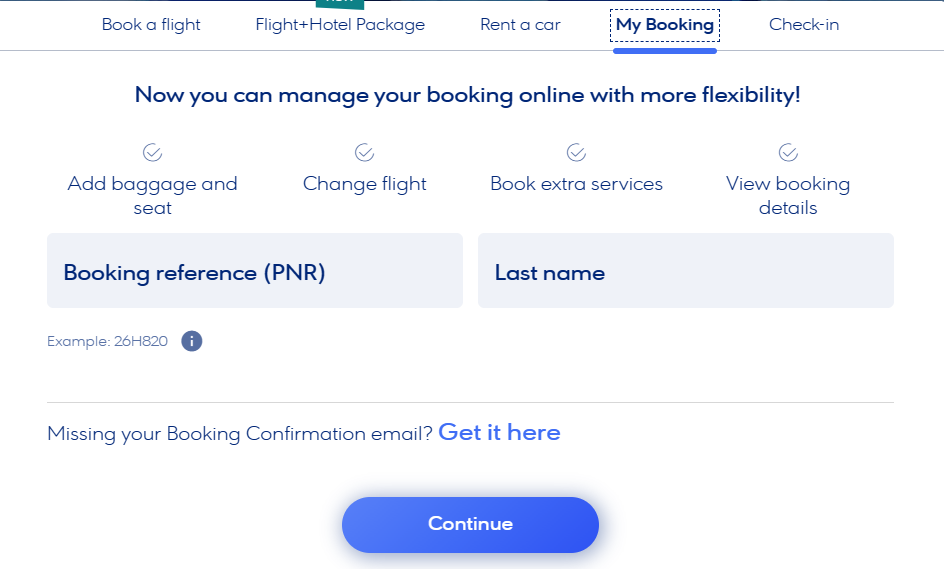The height and width of the screenshot is (569, 944).
Task: Click the Change flight feature text
Action: click(x=364, y=184)
